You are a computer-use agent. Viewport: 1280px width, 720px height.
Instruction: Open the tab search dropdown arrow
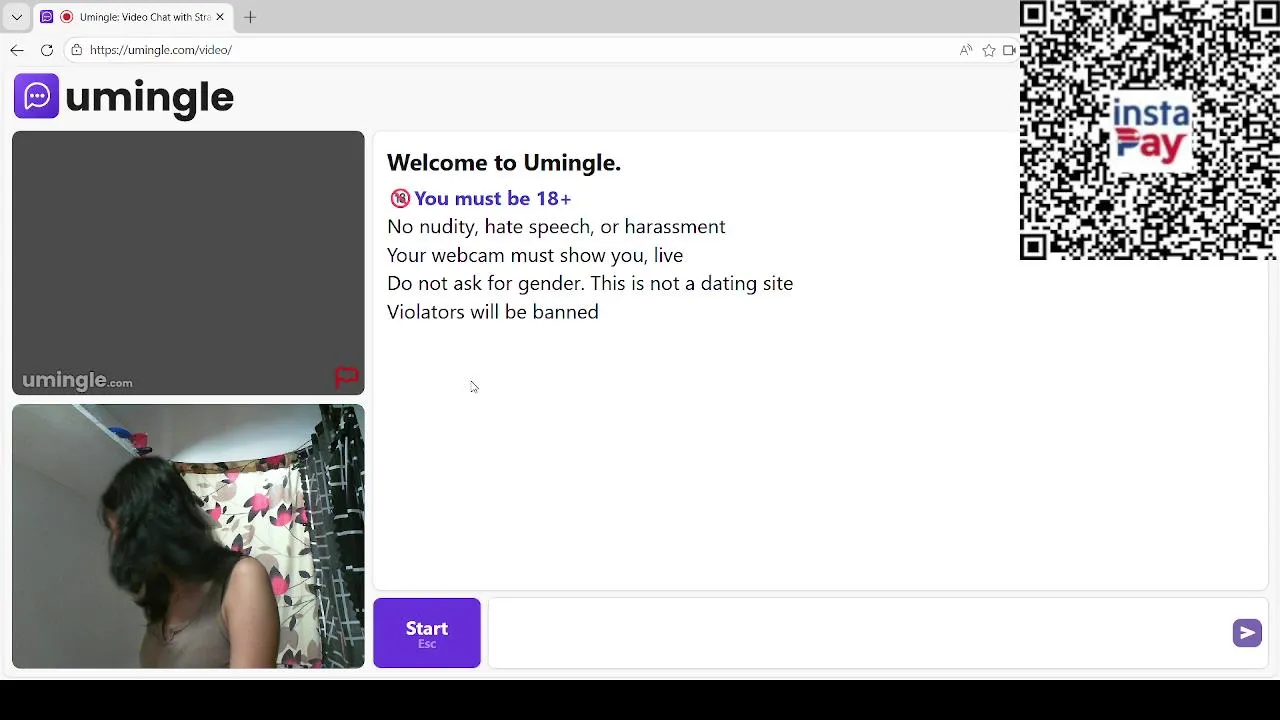16,17
